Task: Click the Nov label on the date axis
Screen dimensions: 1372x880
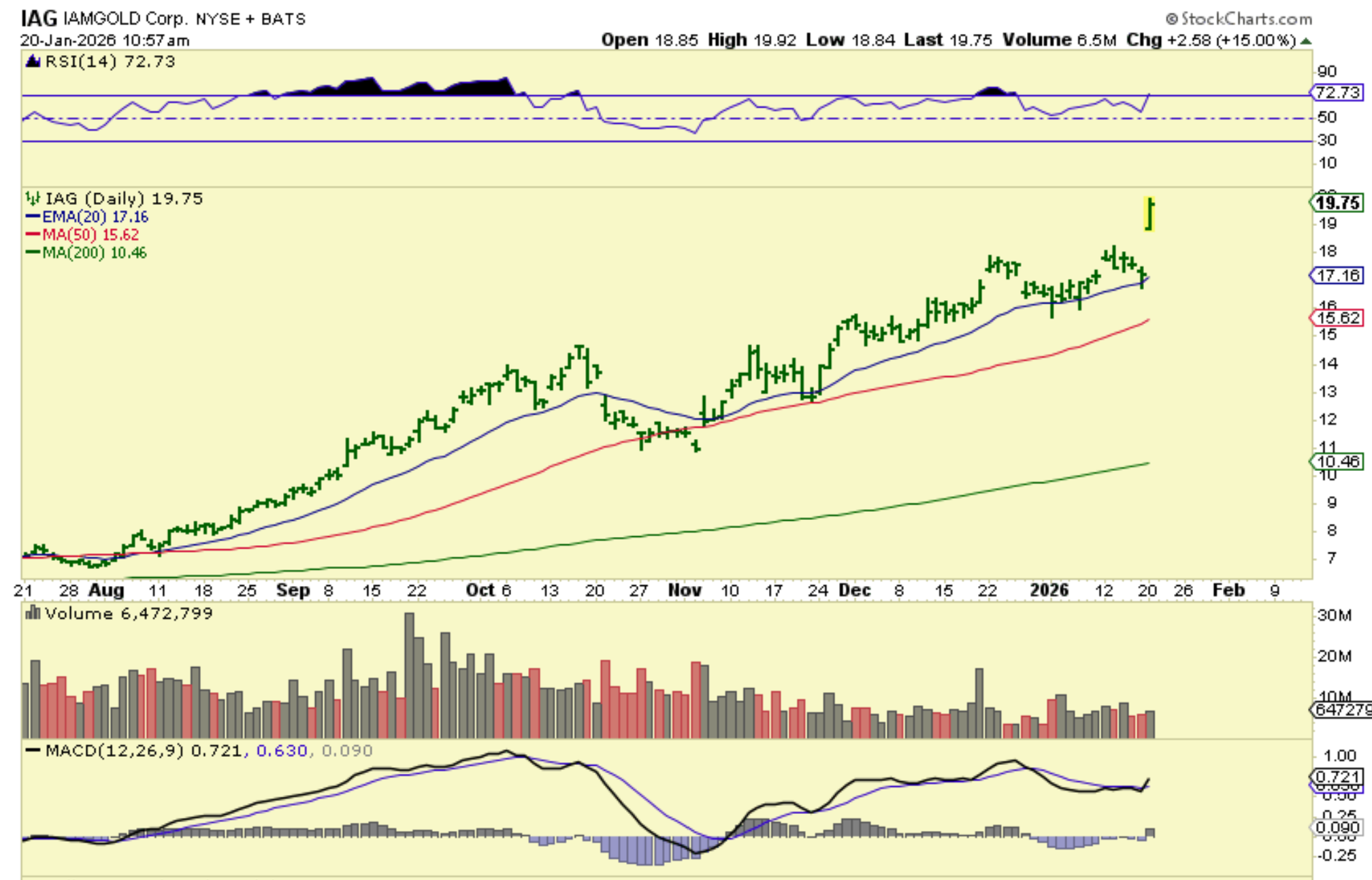Action: pos(684,590)
